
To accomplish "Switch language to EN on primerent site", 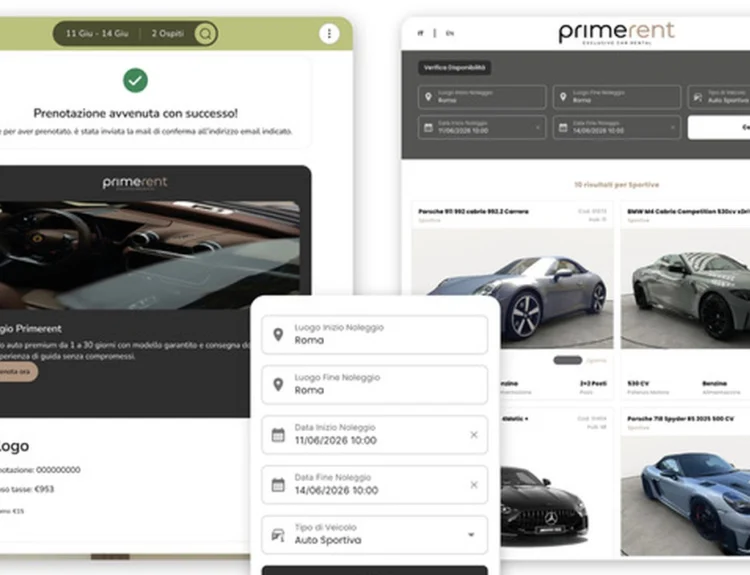I will tap(450, 33).
